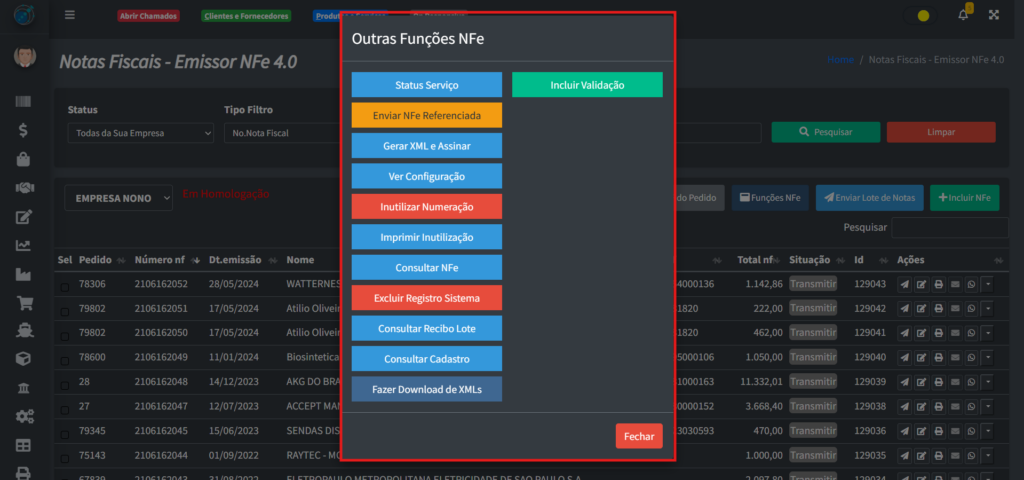
Task: Click WhatsApp icon for invoice Id 129042
Action: [970, 309]
